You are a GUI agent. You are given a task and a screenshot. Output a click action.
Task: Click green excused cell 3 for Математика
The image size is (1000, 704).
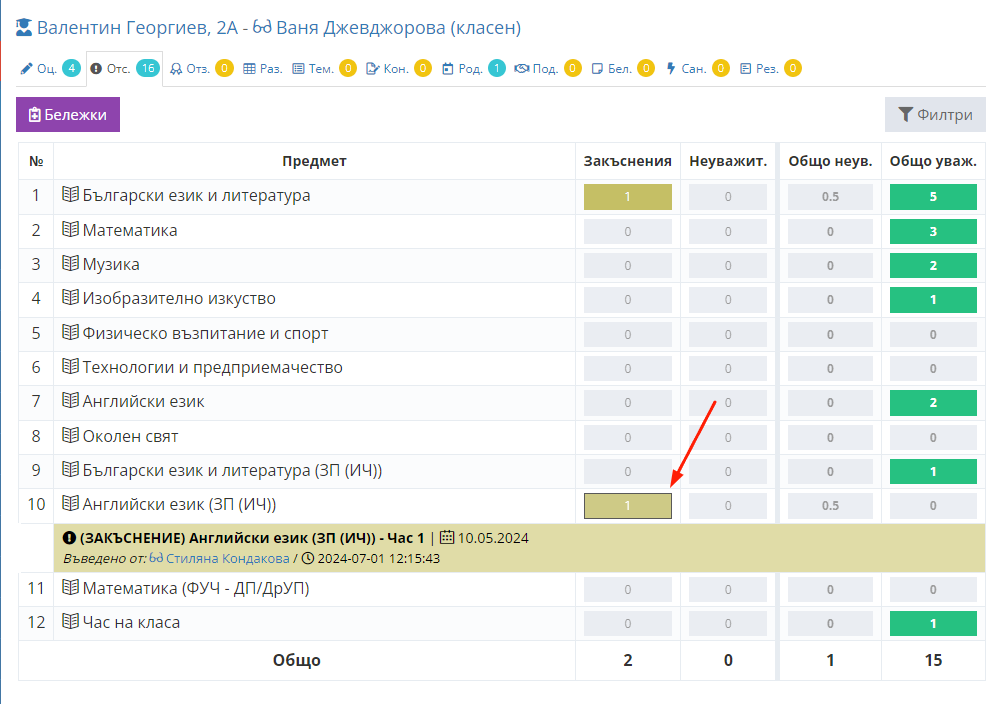coord(932,231)
